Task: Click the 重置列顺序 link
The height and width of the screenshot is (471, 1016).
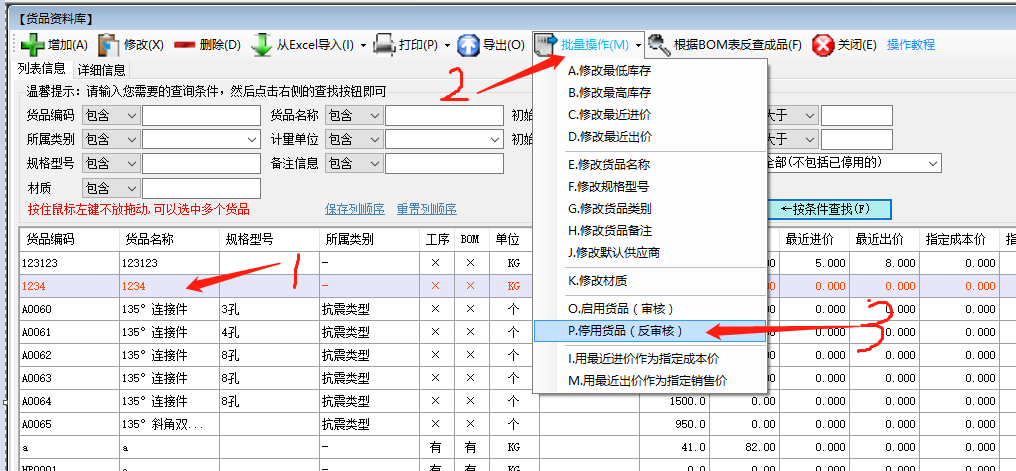Action: coord(426,209)
